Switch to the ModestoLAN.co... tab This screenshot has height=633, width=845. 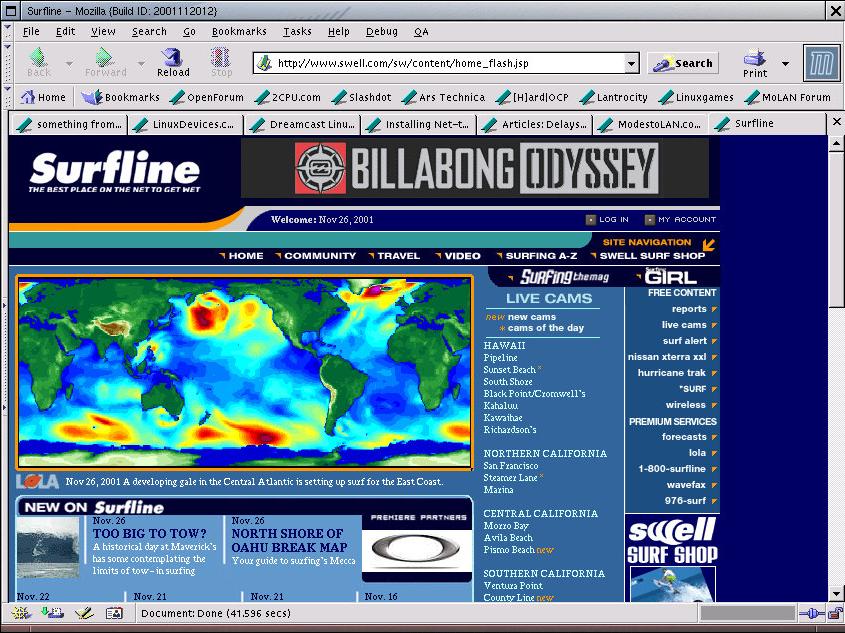[650, 124]
